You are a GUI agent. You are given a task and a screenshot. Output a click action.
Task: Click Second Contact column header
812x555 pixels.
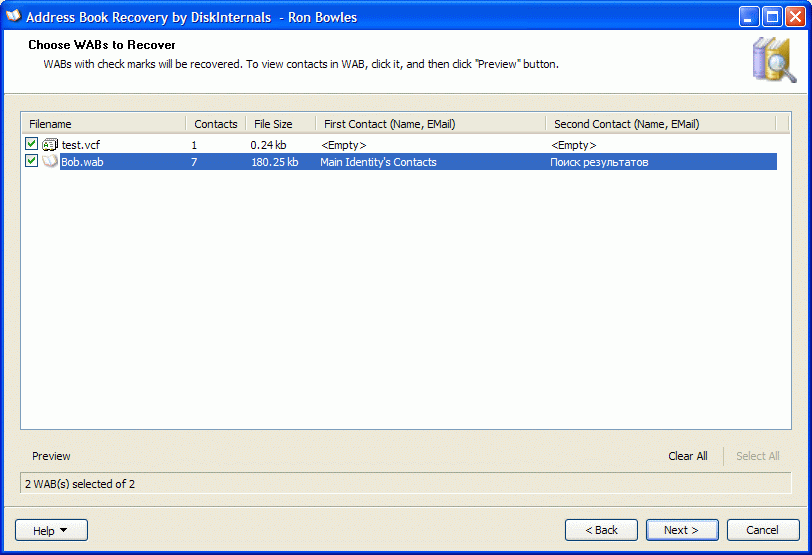click(661, 124)
